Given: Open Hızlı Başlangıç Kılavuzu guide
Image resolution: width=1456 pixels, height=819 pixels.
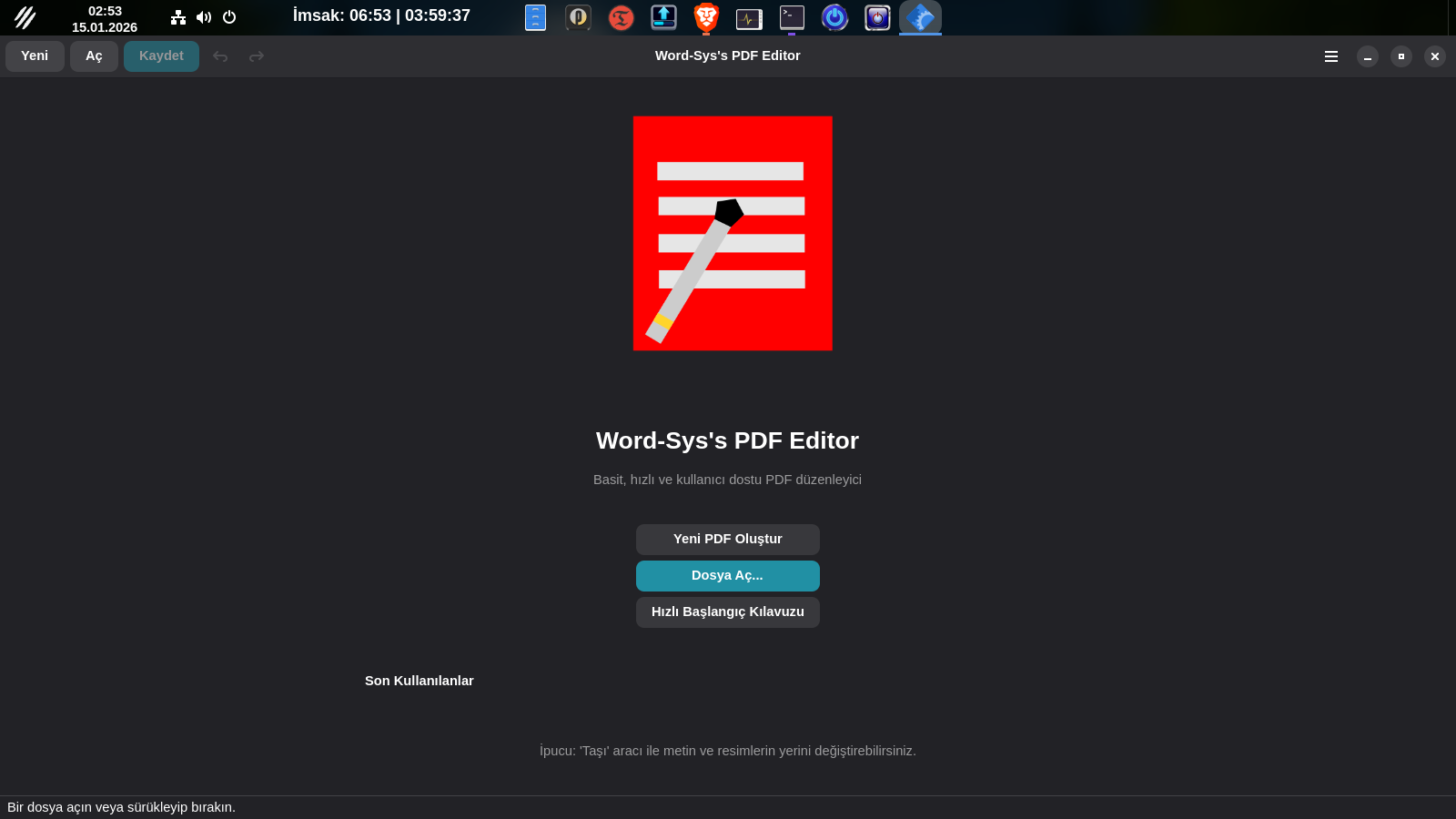Looking at the screenshot, I should click(727, 612).
